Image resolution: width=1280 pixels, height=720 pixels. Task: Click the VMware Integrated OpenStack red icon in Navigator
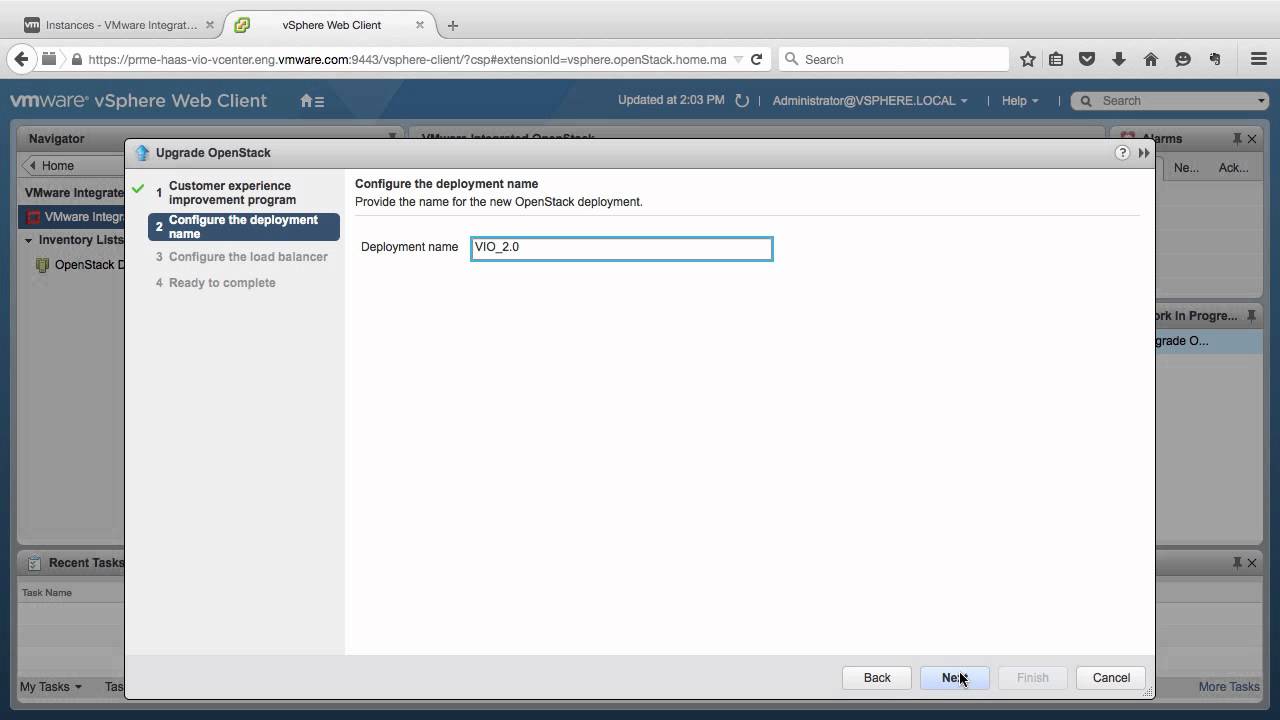pos(34,217)
